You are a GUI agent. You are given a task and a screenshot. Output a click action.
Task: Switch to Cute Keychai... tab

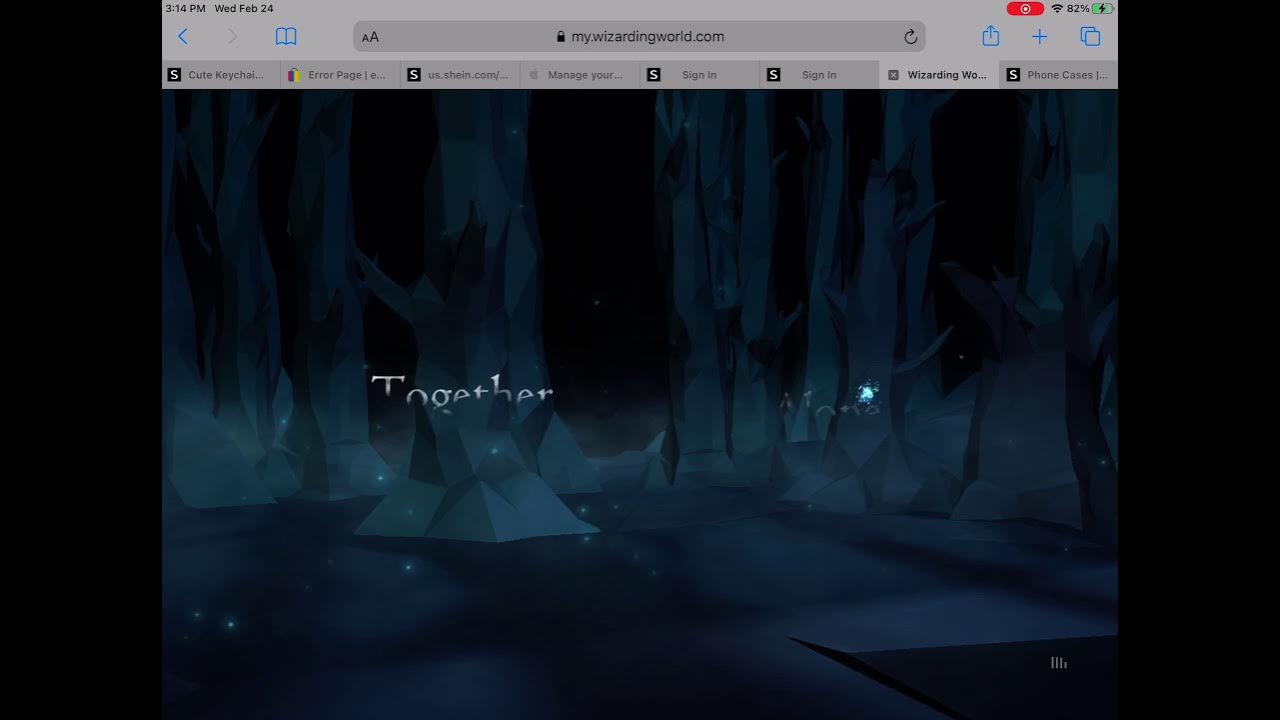tap(221, 75)
